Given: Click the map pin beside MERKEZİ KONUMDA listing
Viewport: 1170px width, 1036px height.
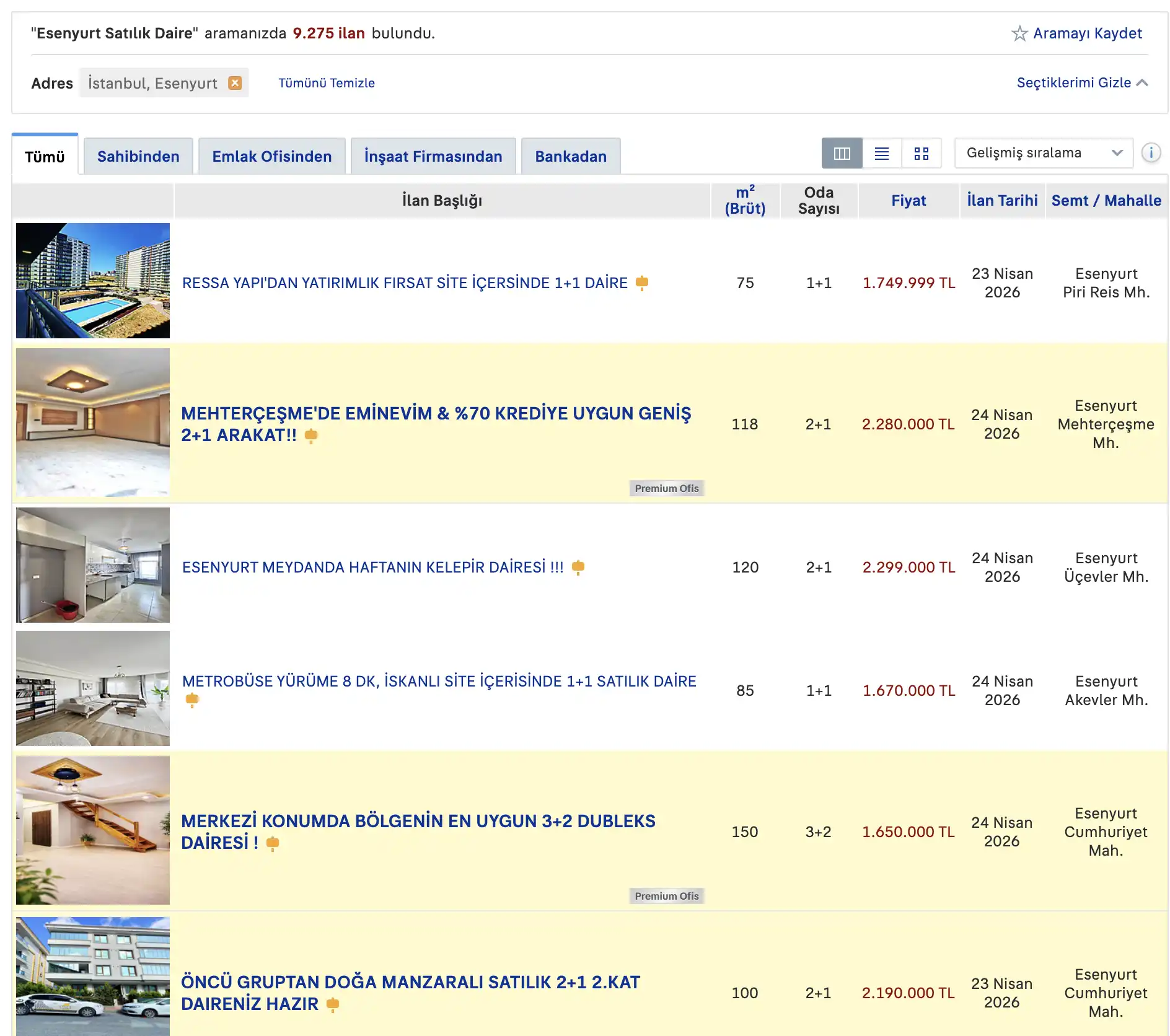Looking at the screenshot, I should [273, 843].
